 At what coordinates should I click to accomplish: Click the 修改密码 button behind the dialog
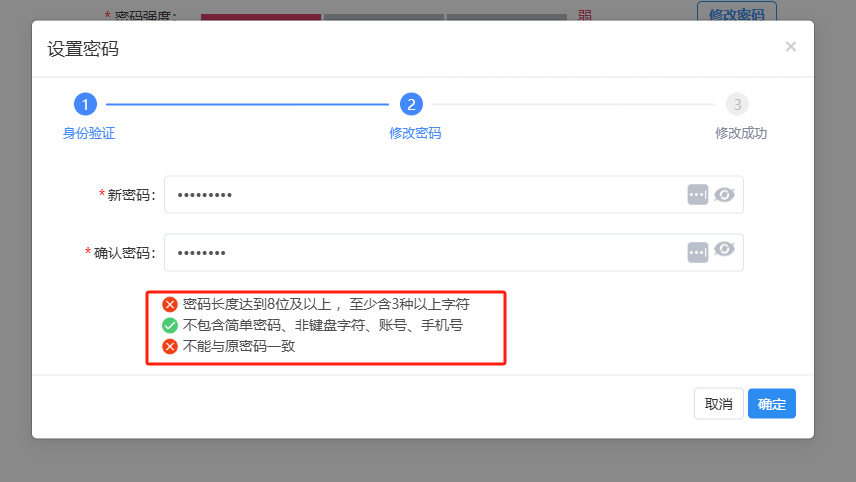click(x=736, y=12)
